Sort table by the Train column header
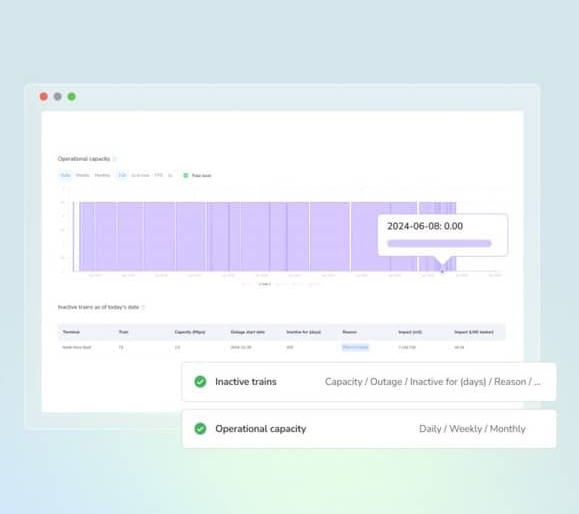This screenshot has width=579, height=514. (123, 332)
